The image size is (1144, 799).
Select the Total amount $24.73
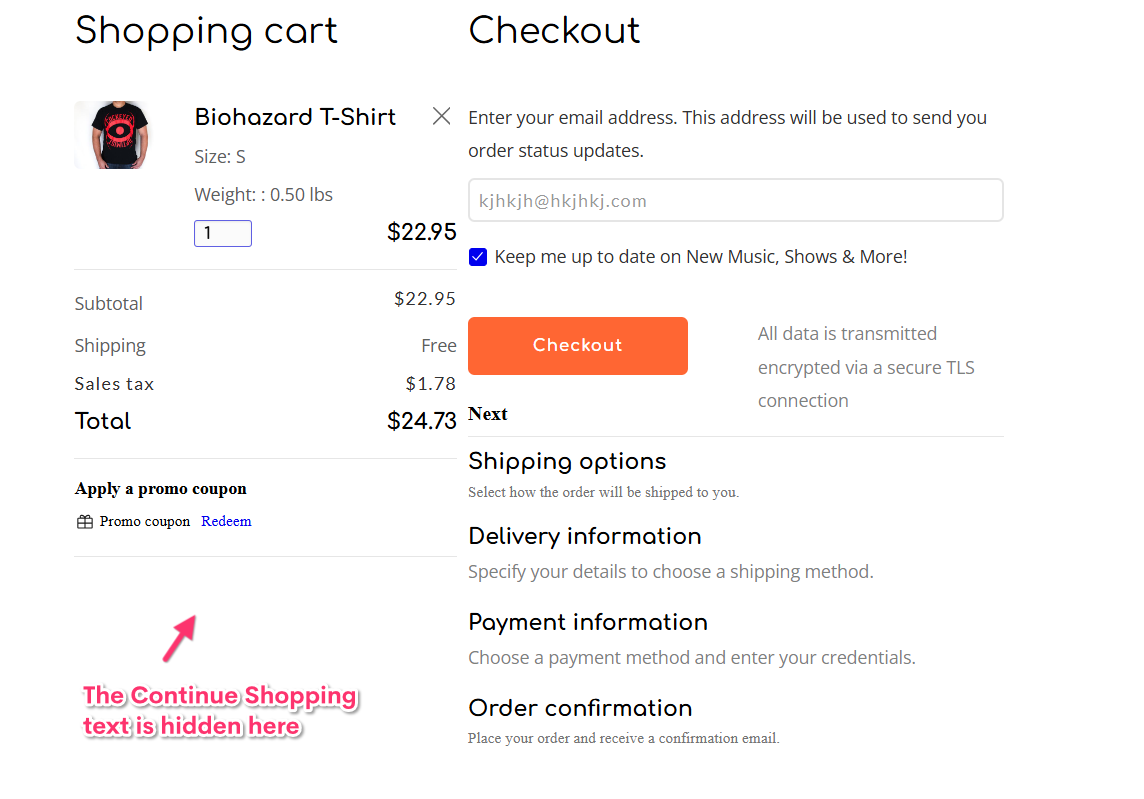pyautogui.click(x=422, y=421)
